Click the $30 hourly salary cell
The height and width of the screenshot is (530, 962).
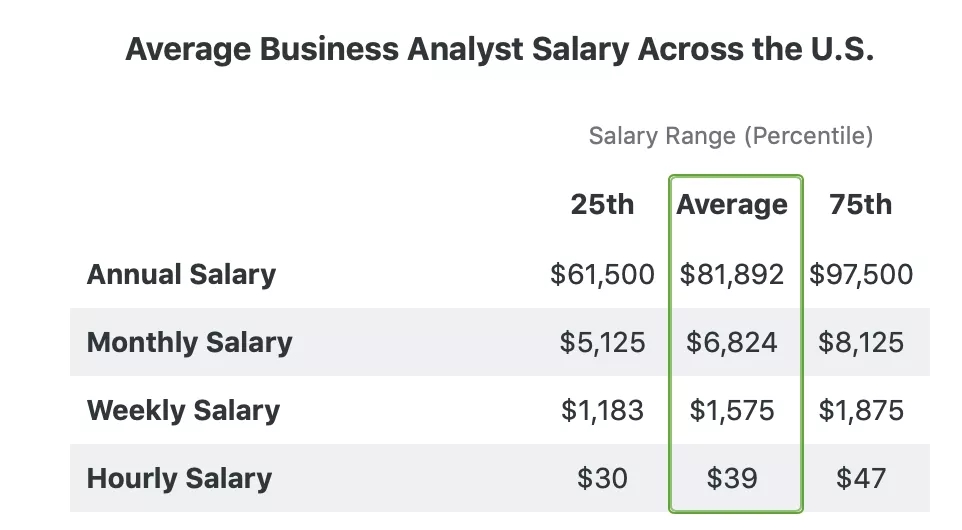602,479
